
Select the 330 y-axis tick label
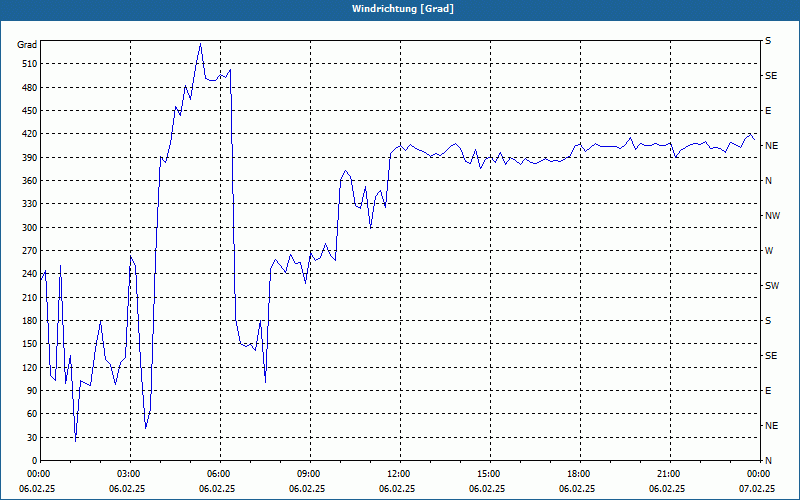coord(30,204)
